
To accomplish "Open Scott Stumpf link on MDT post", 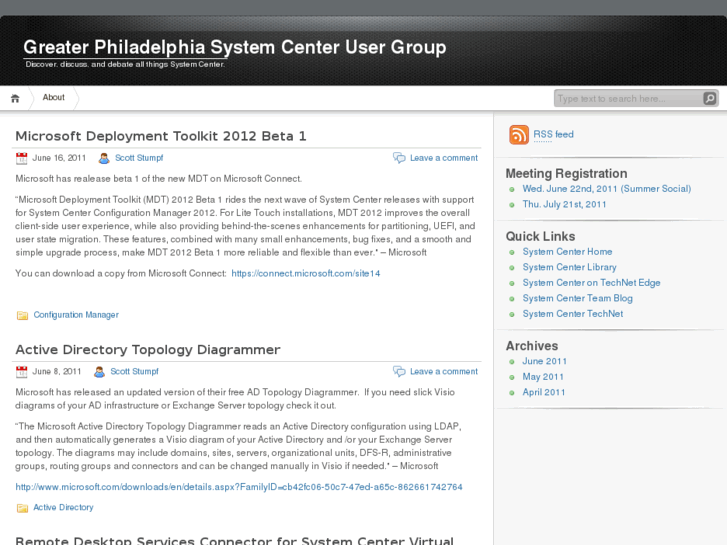I will [139, 158].
